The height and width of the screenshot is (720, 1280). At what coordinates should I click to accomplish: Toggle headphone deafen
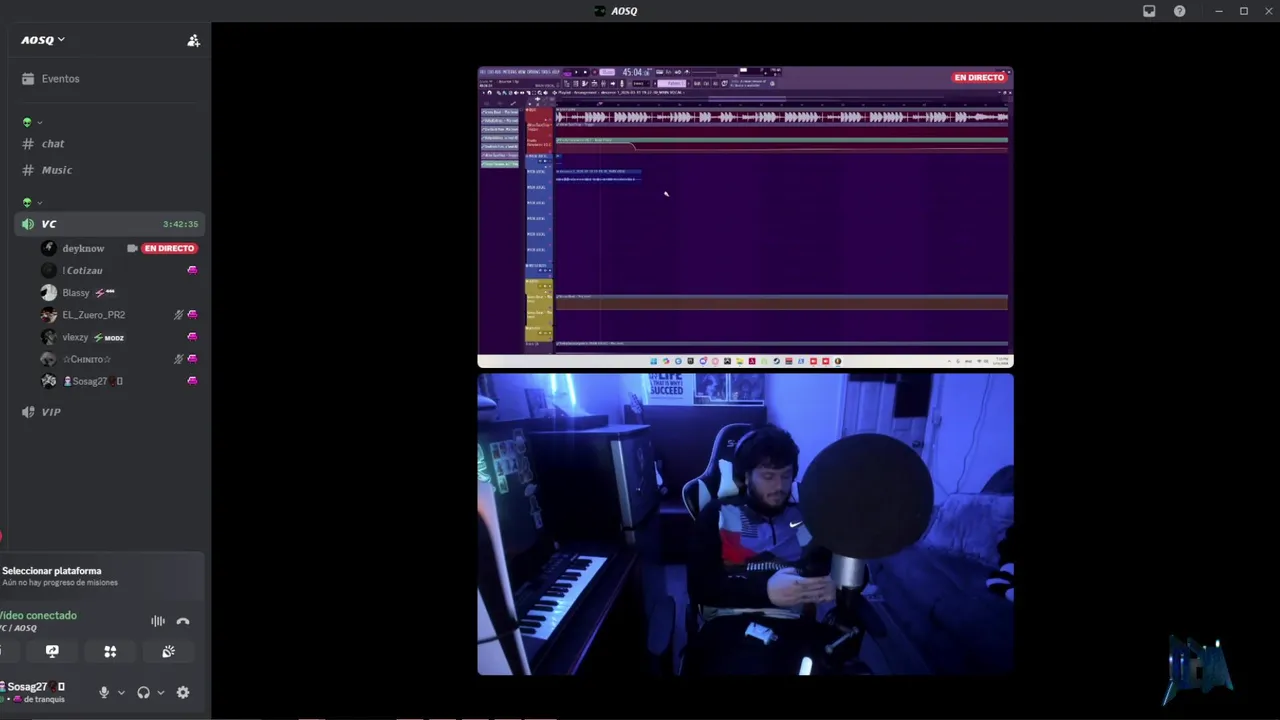(x=143, y=692)
